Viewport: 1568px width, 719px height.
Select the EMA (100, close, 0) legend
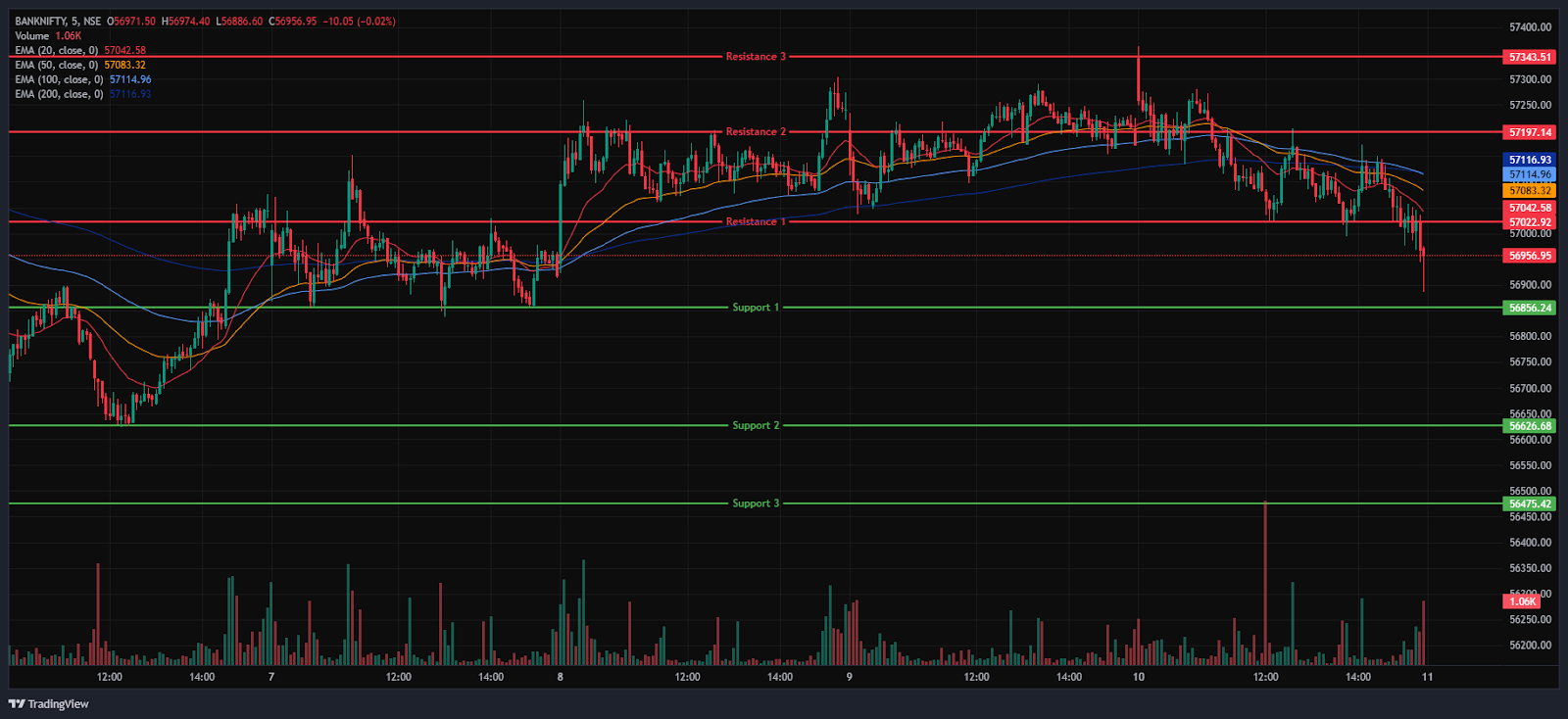tap(59, 80)
